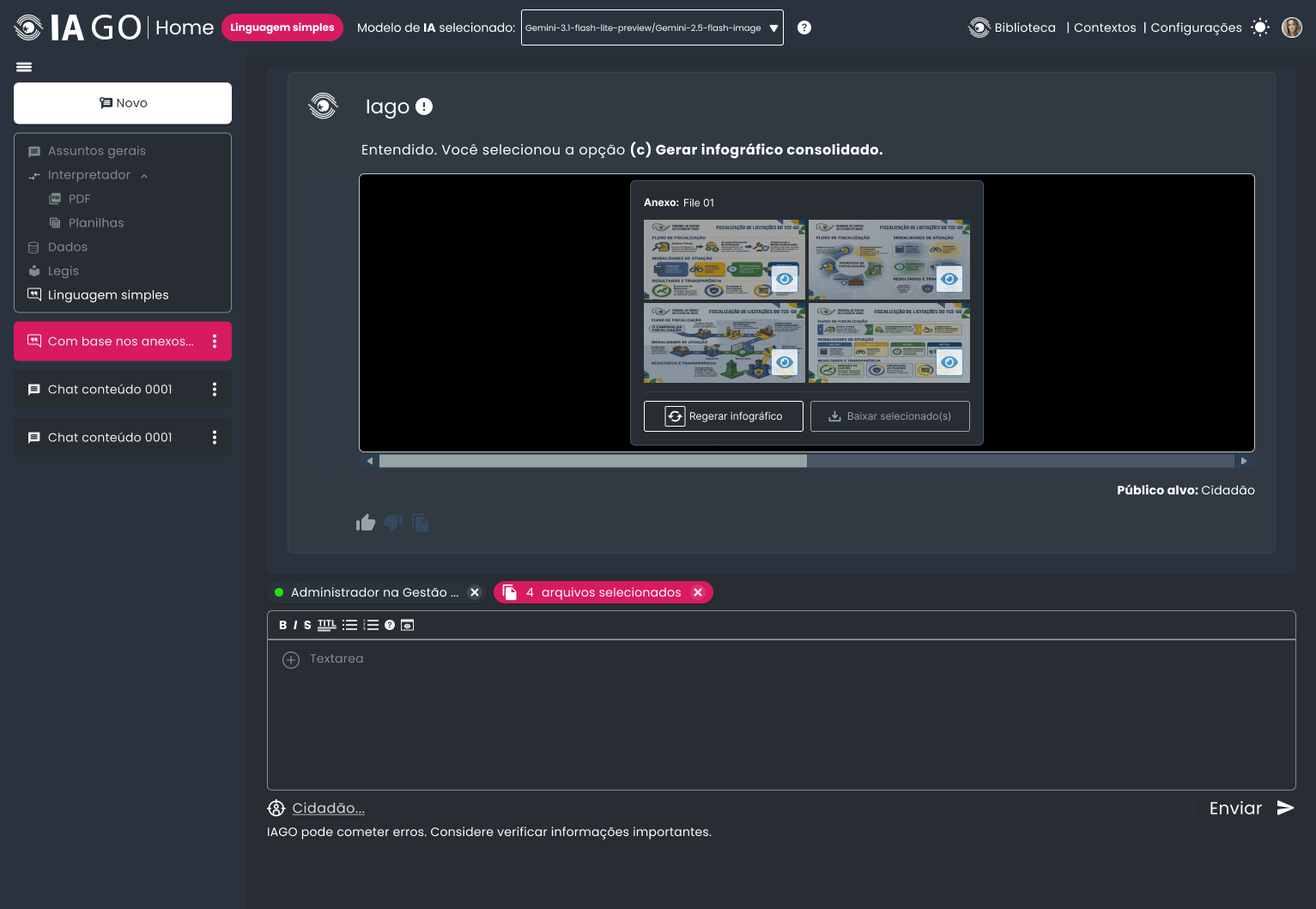Click the help question mark near model selector

pyautogui.click(x=804, y=27)
